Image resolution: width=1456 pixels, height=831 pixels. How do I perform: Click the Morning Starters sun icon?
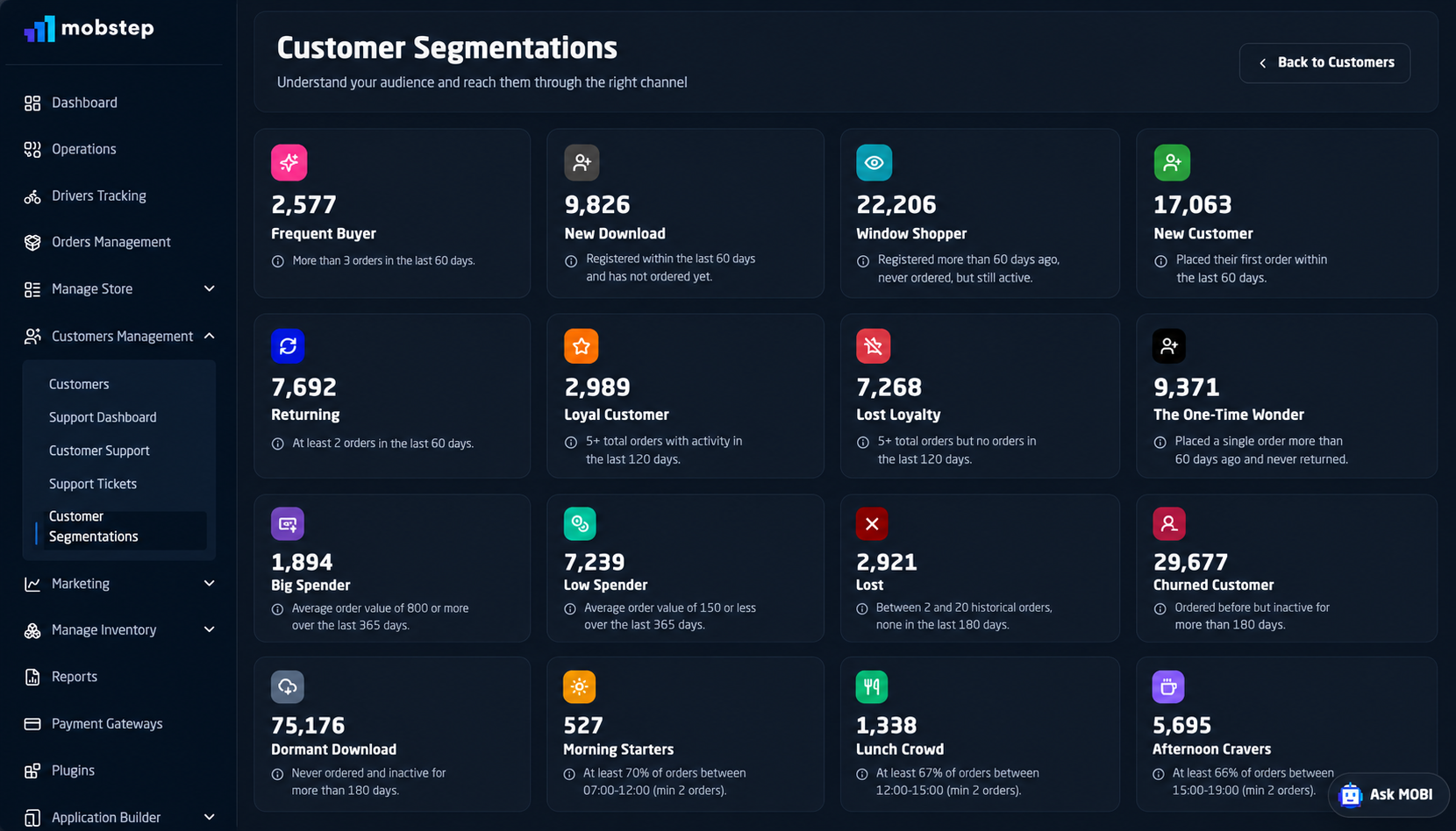579,686
